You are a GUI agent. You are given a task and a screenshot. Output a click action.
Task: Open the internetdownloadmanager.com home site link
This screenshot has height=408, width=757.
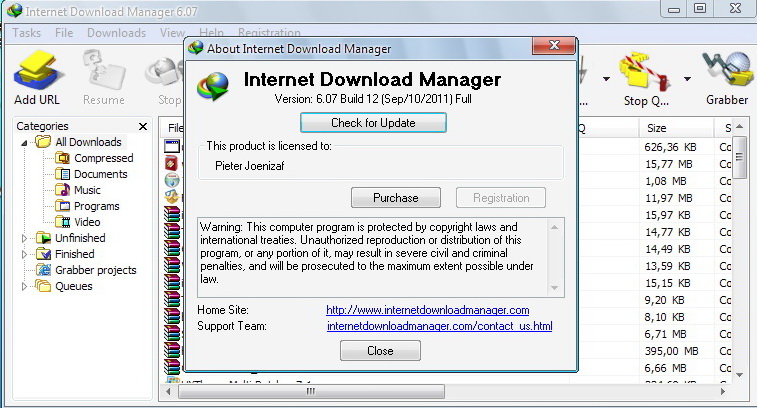tap(428, 310)
